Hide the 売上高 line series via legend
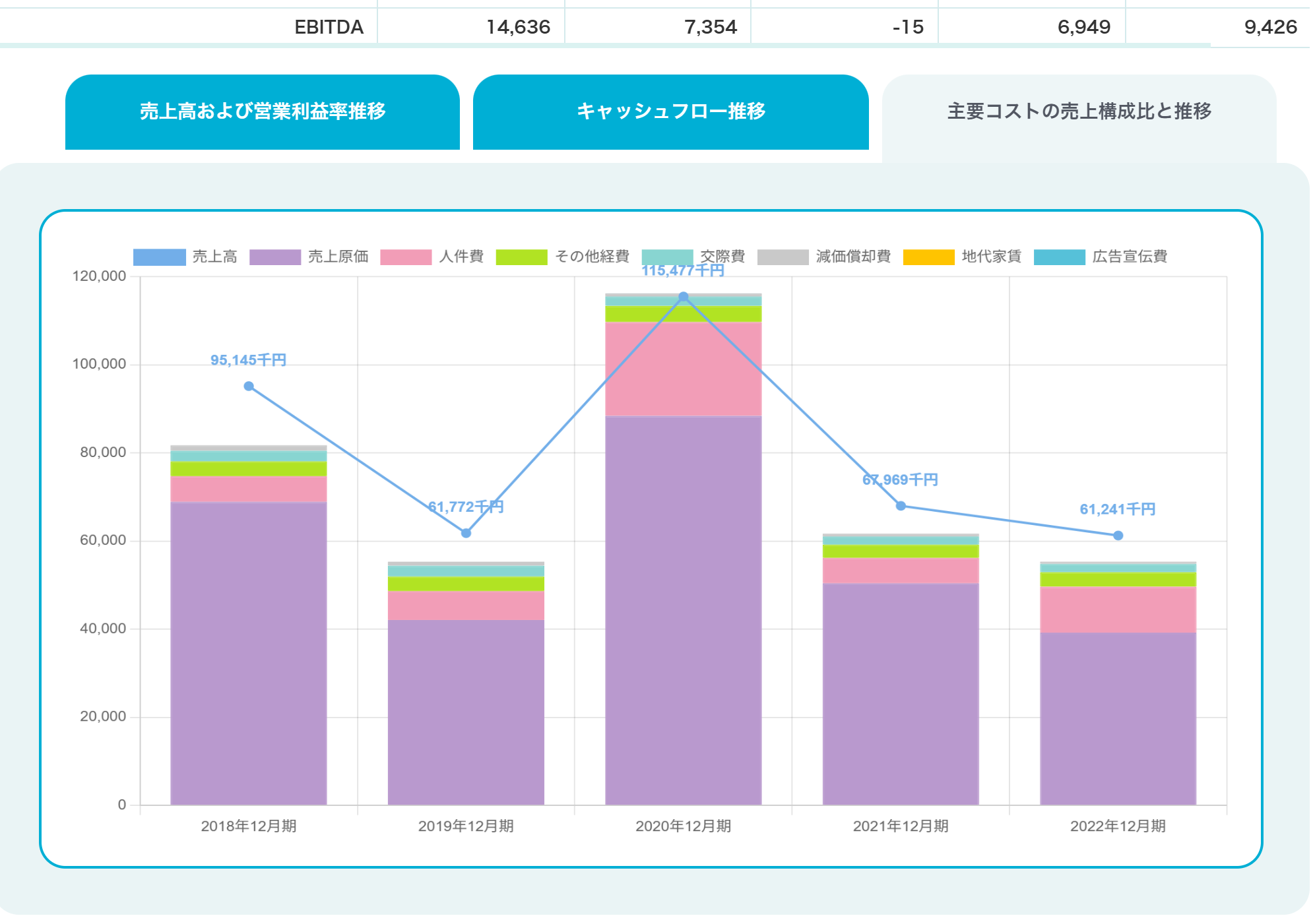Screen dimensions: 1313x924 (158, 254)
